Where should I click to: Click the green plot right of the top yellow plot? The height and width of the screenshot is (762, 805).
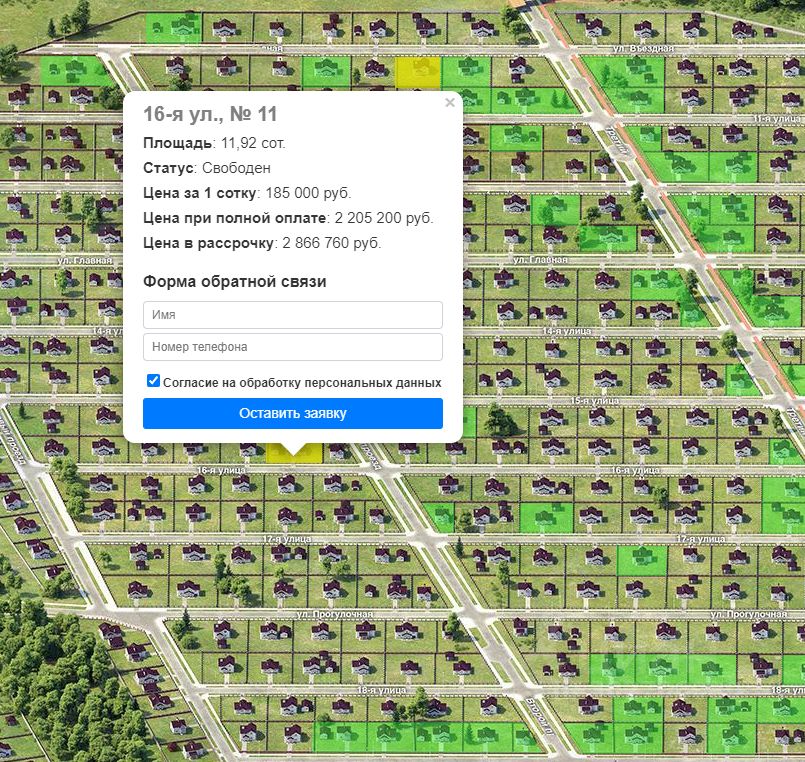point(466,71)
